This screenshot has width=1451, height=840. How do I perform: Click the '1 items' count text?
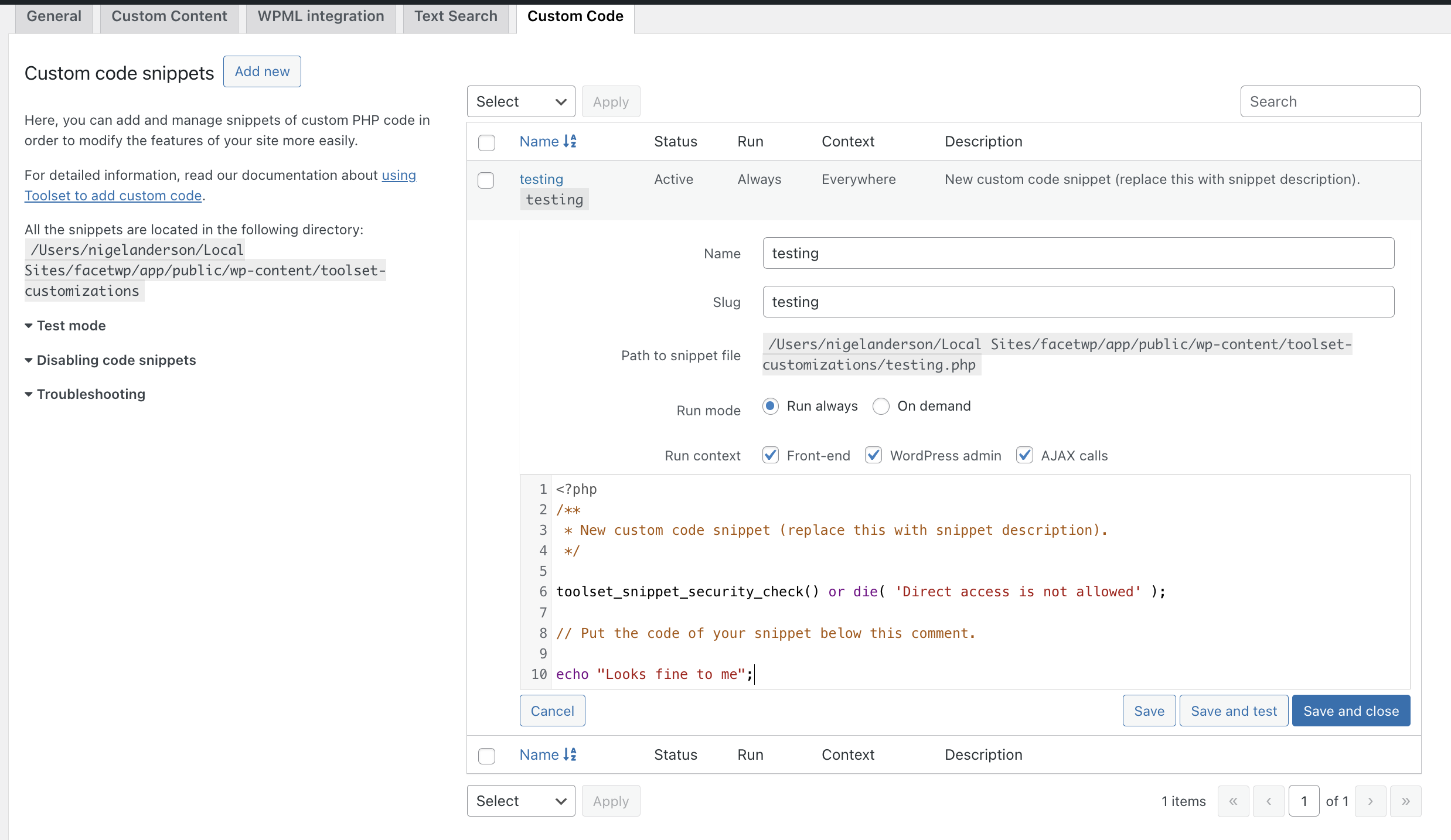(1184, 801)
